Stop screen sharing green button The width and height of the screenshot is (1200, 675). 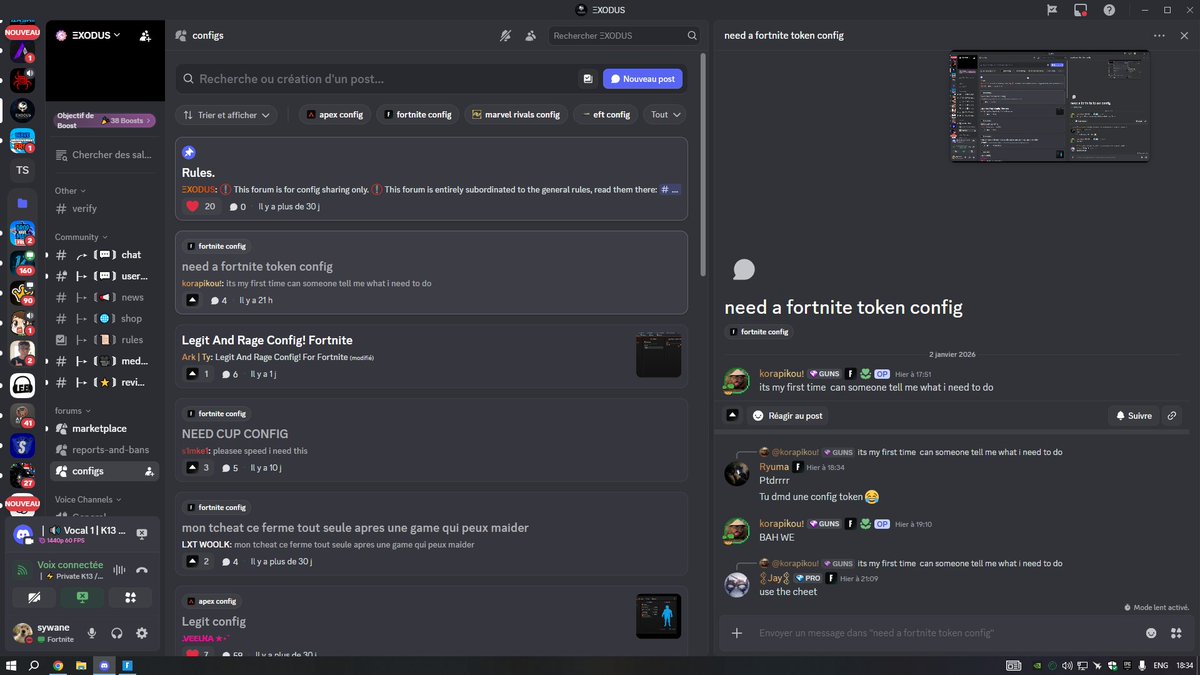coord(82,597)
